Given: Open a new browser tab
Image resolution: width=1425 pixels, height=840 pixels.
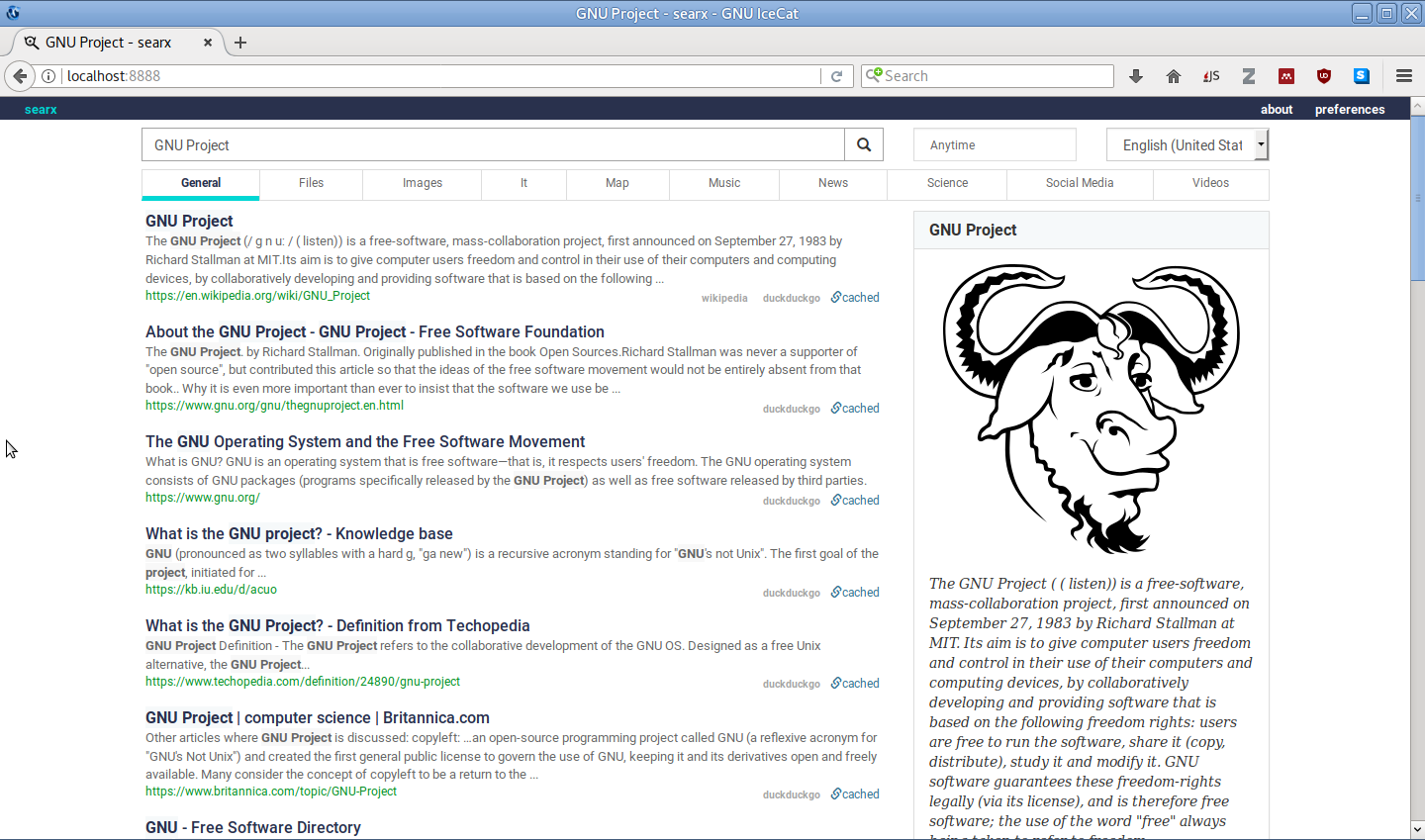Looking at the screenshot, I should pyautogui.click(x=240, y=43).
